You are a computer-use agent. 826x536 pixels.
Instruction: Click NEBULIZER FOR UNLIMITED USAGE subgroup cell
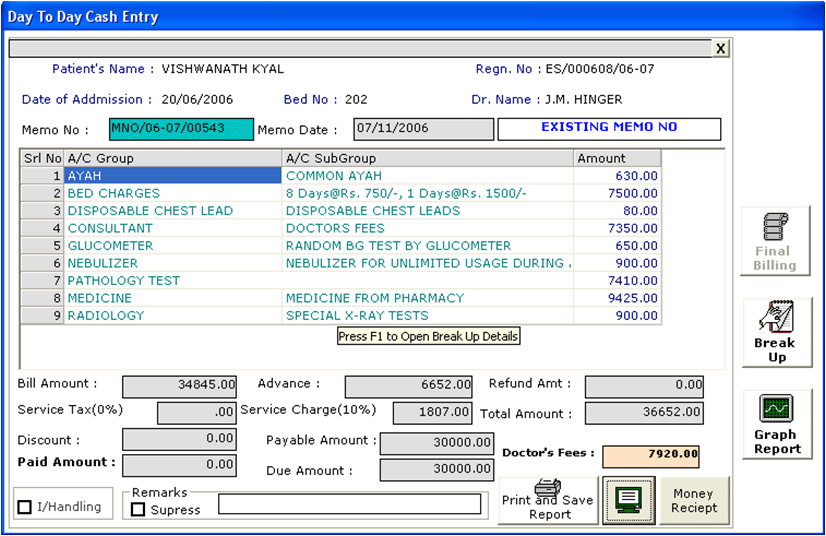pos(428,262)
